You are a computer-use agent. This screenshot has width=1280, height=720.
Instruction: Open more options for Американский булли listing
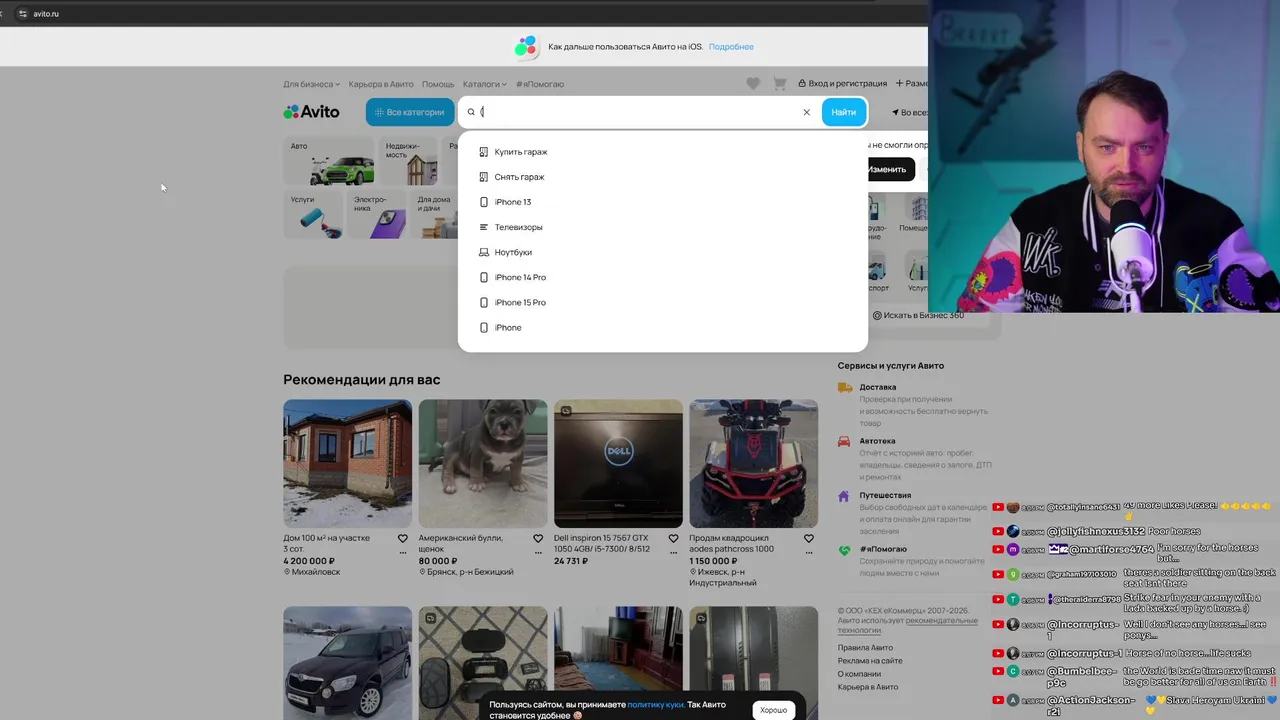(x=538, y=551)
